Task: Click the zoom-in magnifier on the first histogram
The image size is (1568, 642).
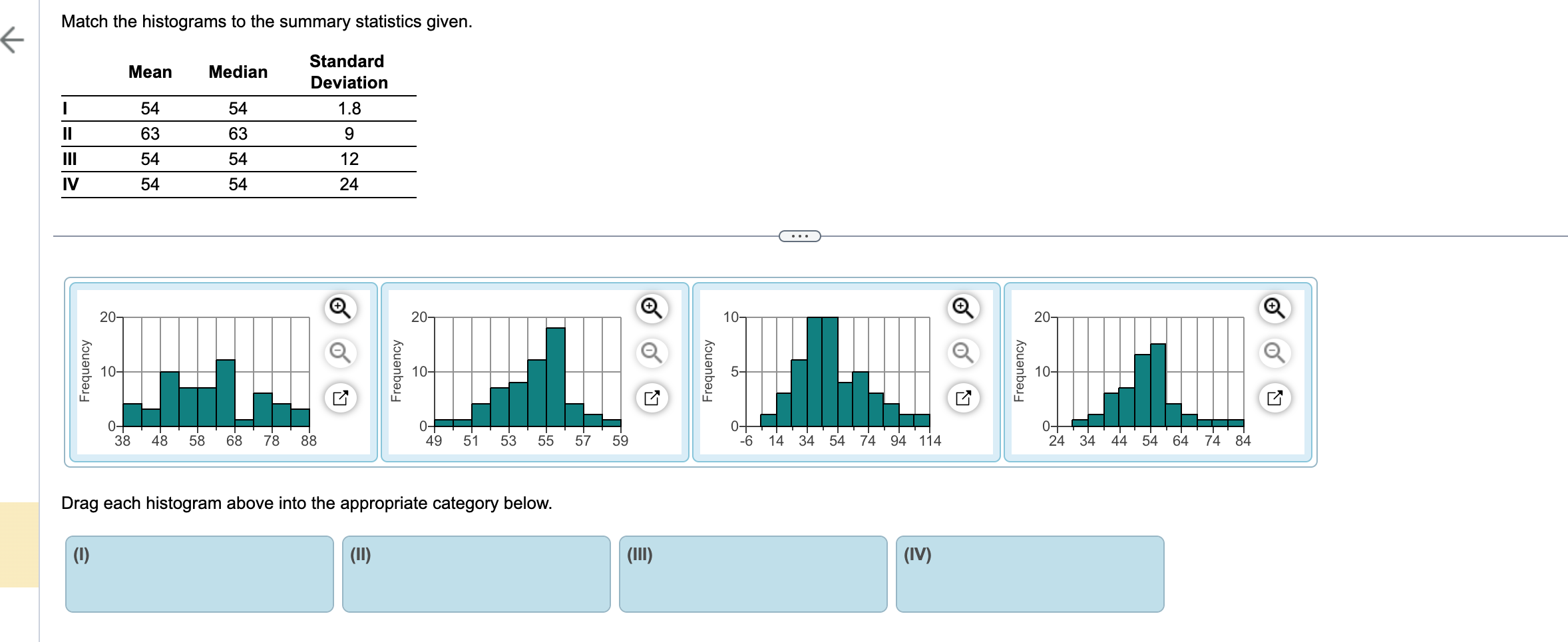Action: click(x=339, y=308)
